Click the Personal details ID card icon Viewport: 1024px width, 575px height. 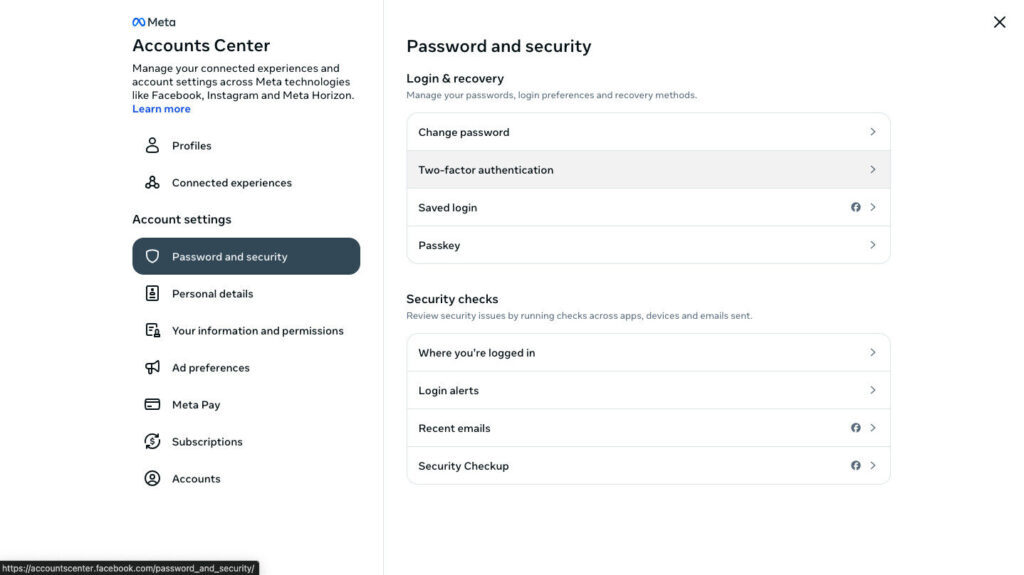point(152,293)
